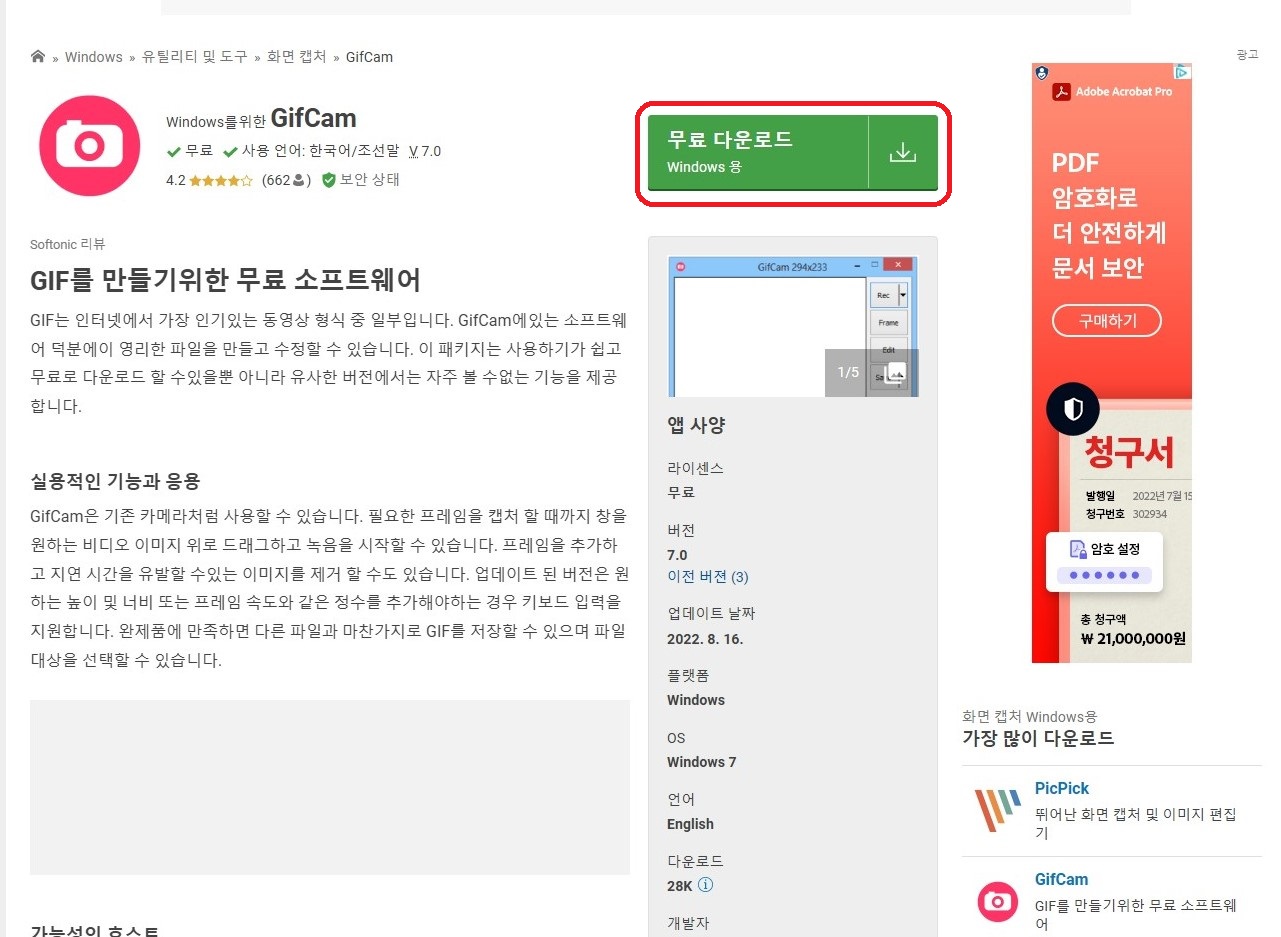Click the English language value
The width and height of the screenshot is (1281, 937).
pyautogui.click(x=690, y=824)
